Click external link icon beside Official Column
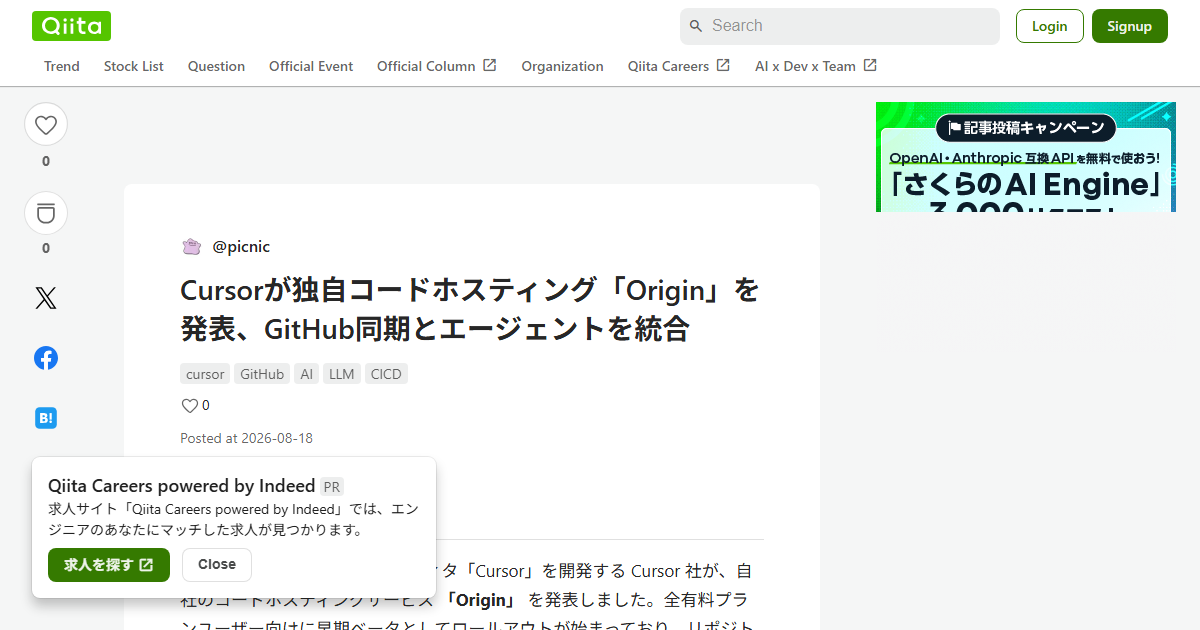Image resolution: width=1200 pixels, height=630 pixels. [x=490, y=65]
